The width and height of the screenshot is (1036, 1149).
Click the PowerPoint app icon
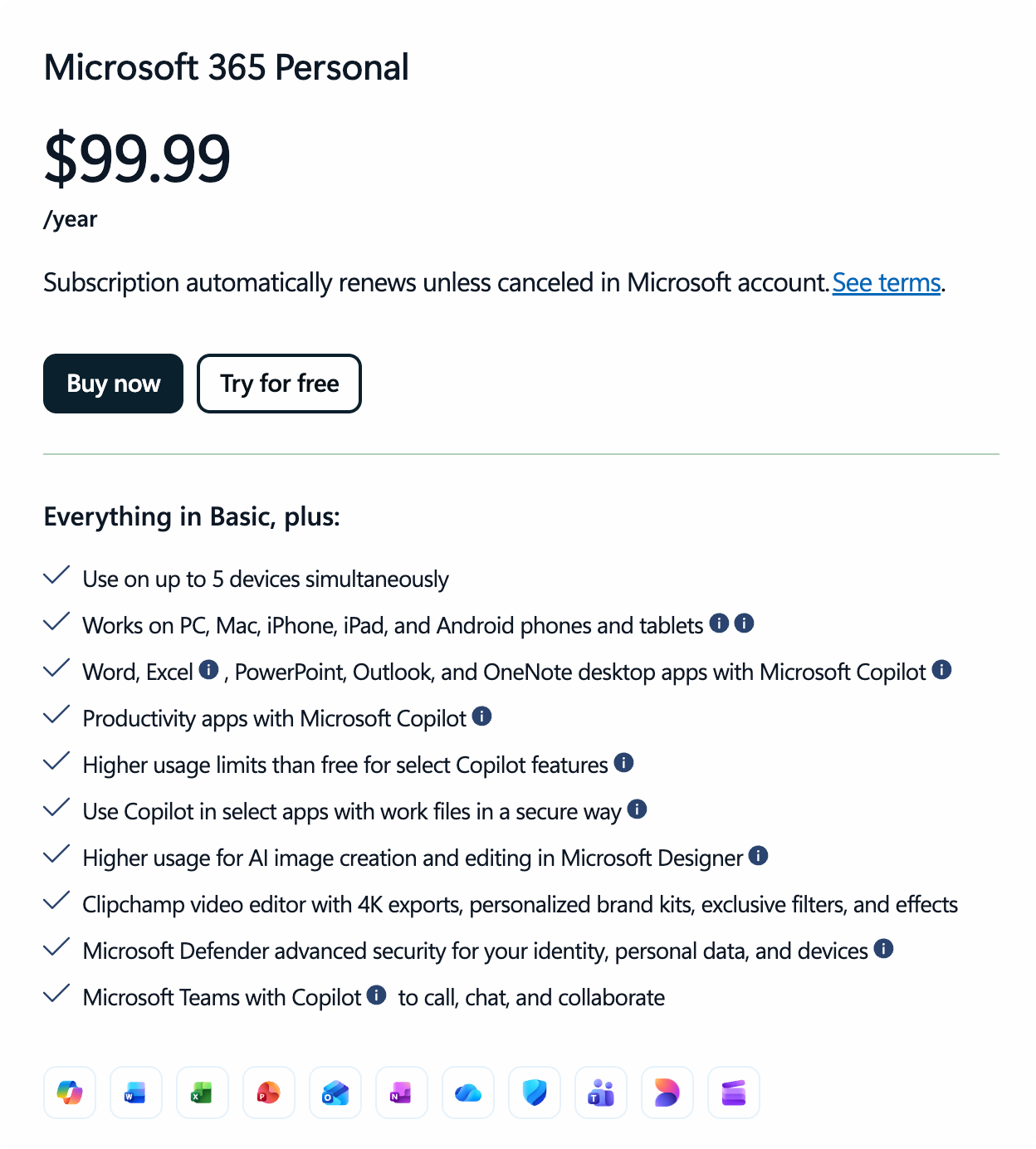[269, 1093]
